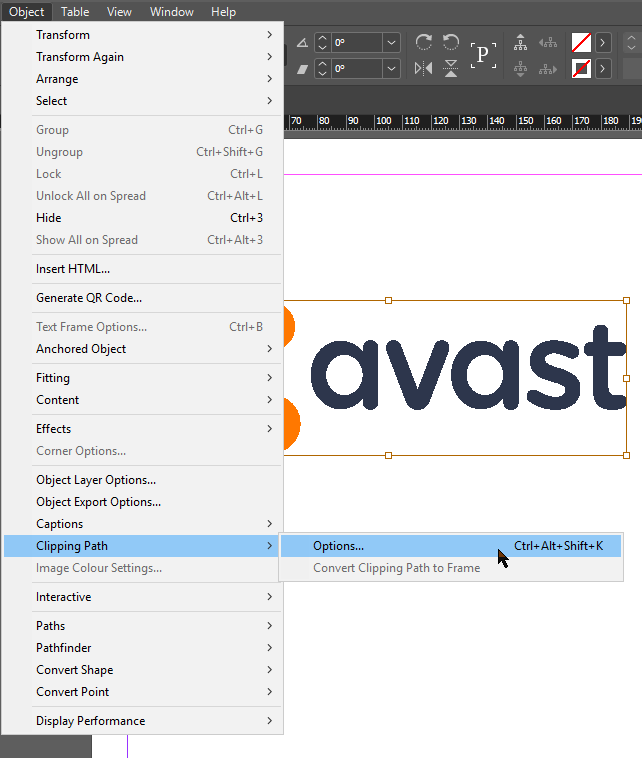
Task: Click the Fill colour swatch (none)
Action: click(581, 43)
